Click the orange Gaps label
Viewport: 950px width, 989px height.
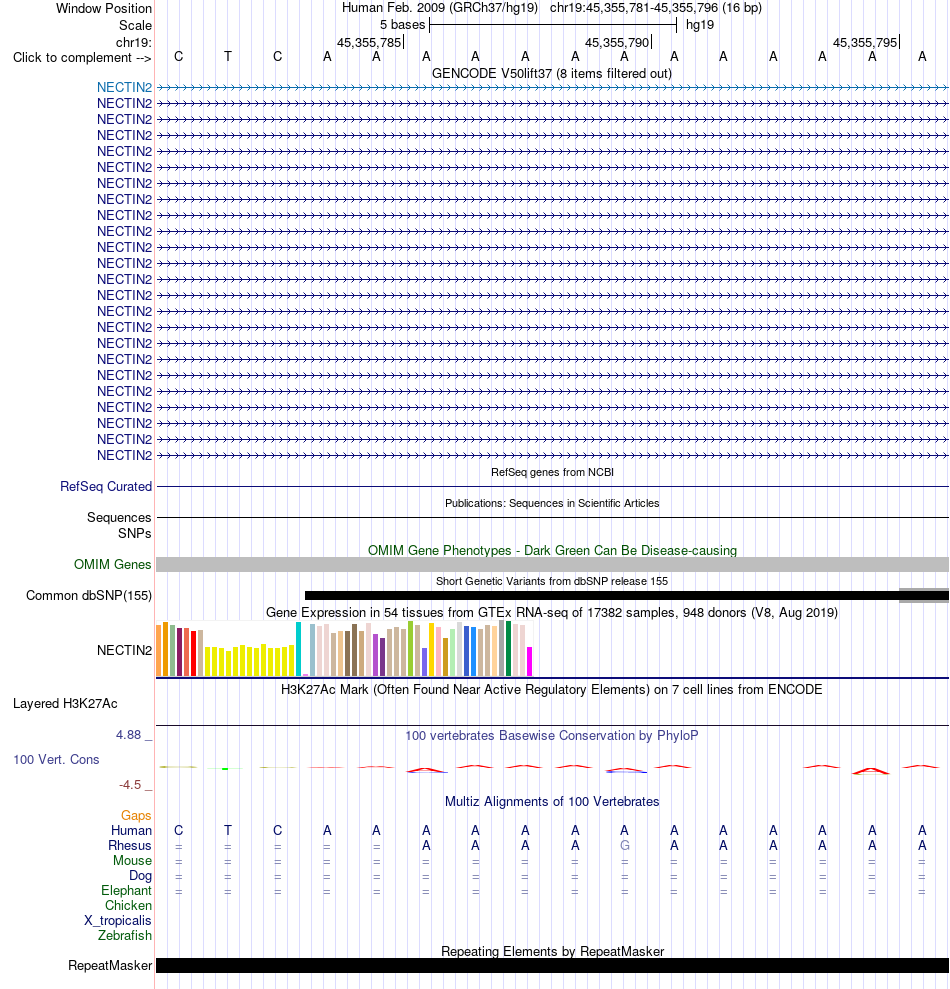point(136,816)
